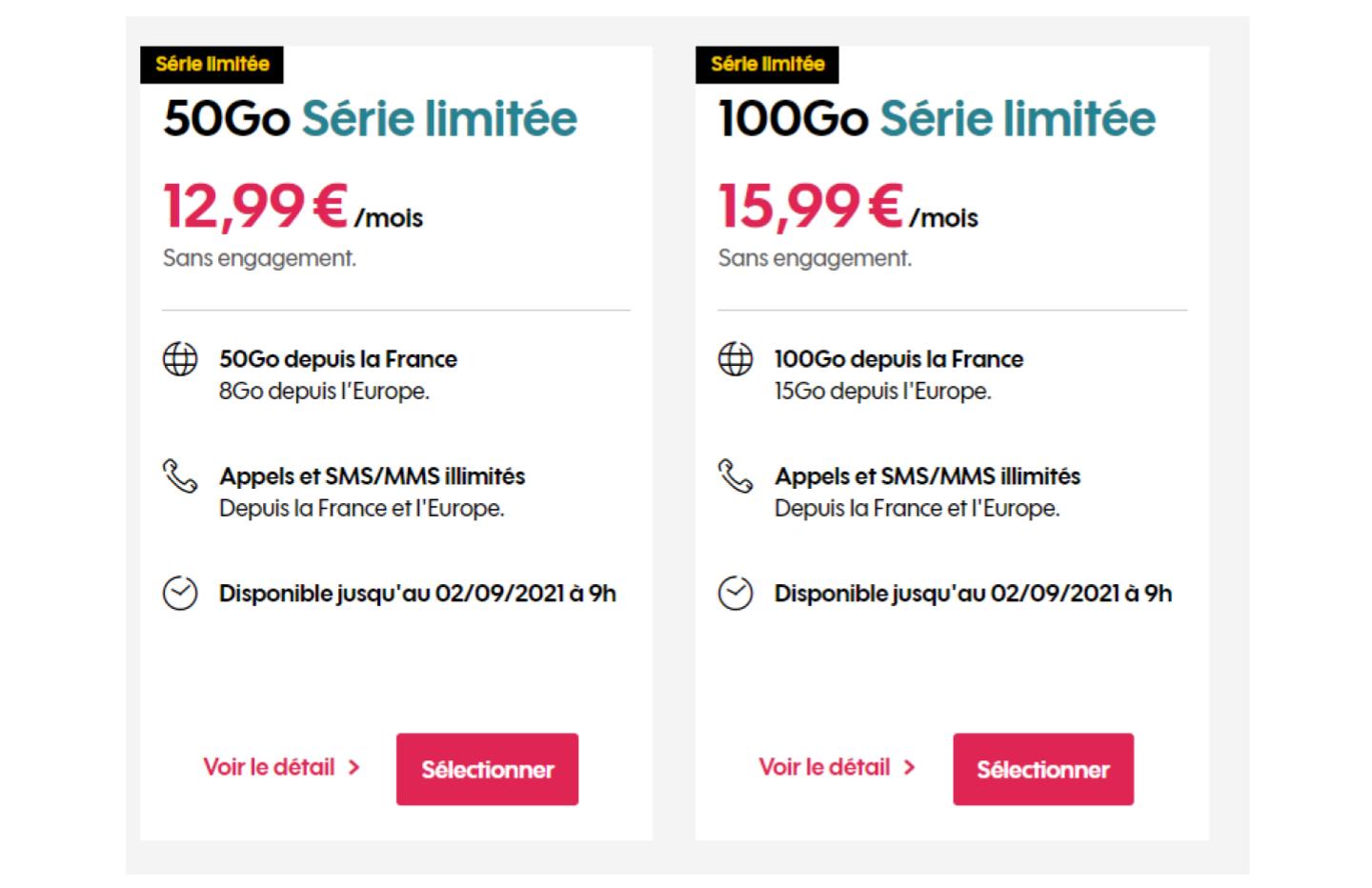The image size is (1372, 888).
Task: Click Sélectionner on the 50Go plan
Action: point(487,769)
